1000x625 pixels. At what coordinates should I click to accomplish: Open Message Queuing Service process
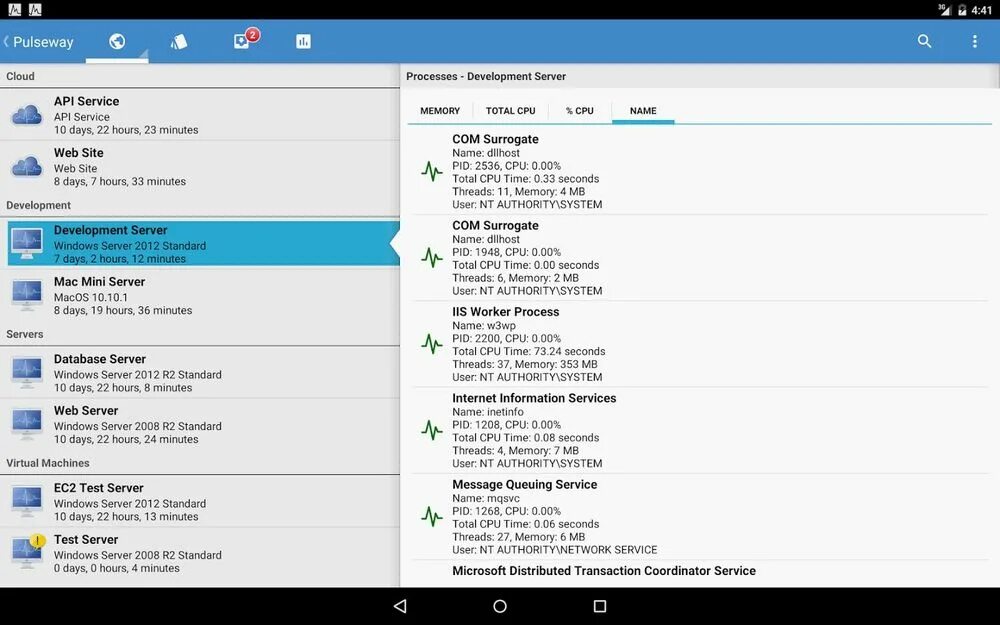(x=700, y=517)
